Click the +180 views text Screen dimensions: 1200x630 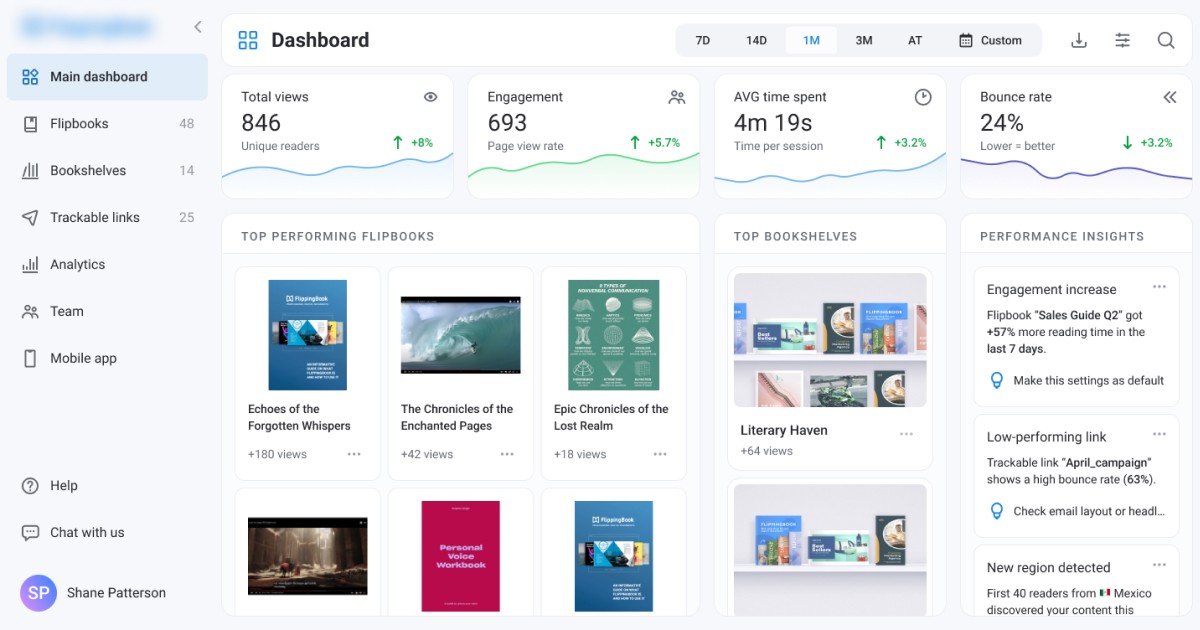(277, 454)
